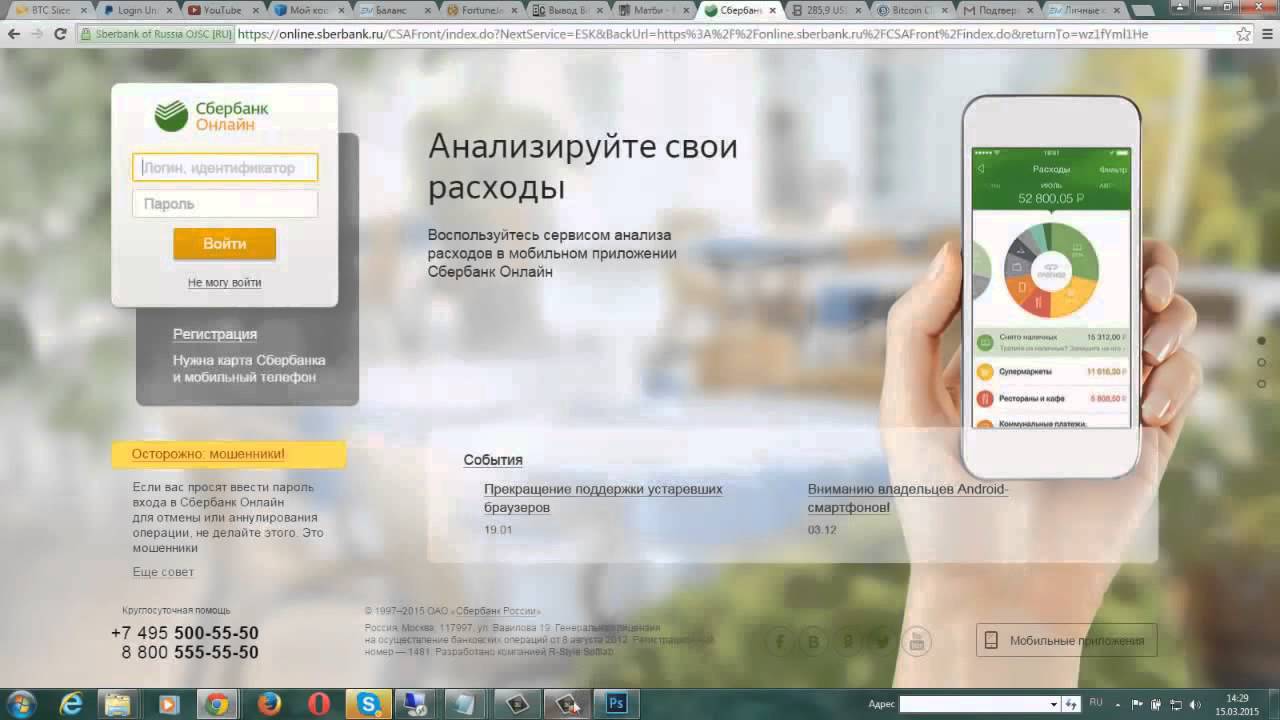The height and width of the screenshot is (720, 1280).
Task: Bookmark this page with the star icon
Action: [x=1244, y=33]
